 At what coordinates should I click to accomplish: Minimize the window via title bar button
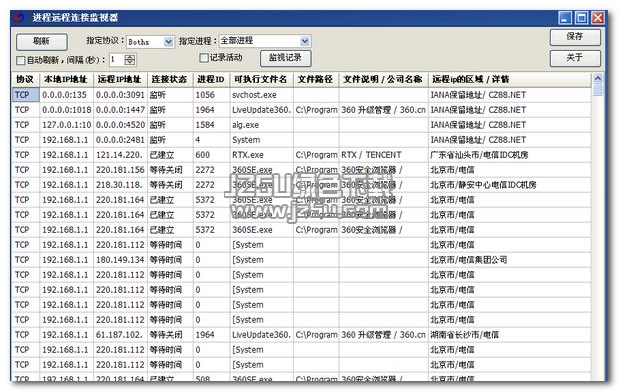tap(565, 18)
